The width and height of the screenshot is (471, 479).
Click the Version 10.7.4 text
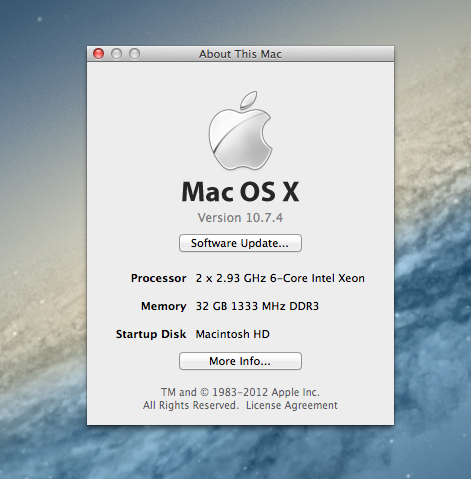(x=240, y=218)
